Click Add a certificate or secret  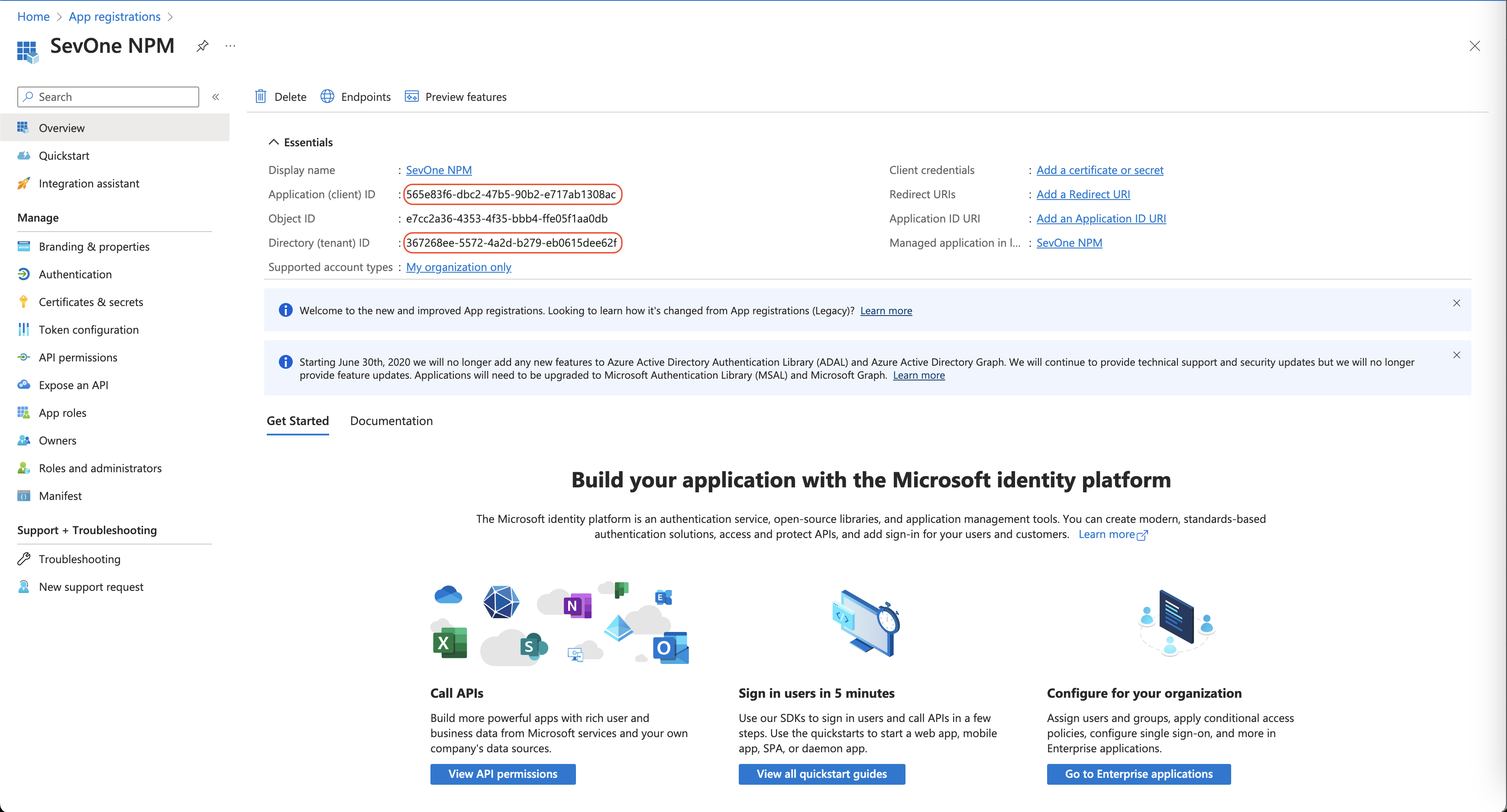click(1100, 170)
